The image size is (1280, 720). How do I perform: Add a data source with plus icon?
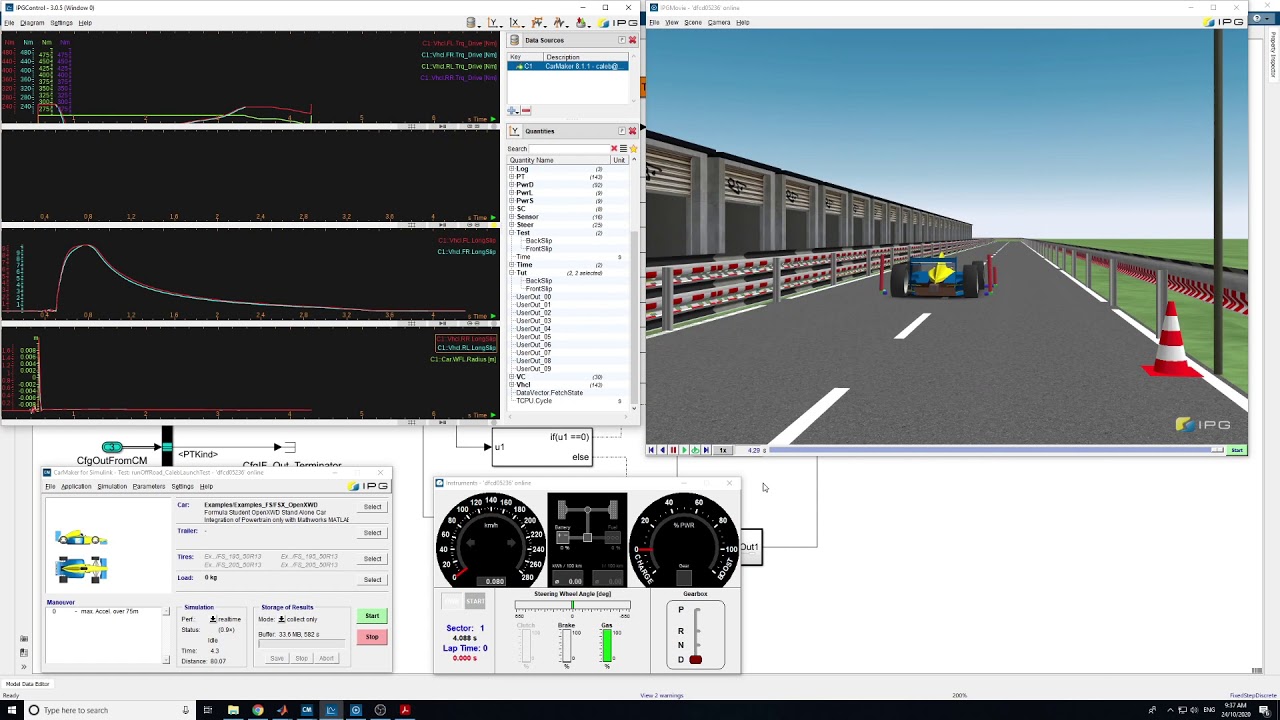pyautogui.click(x=513, y=111)
